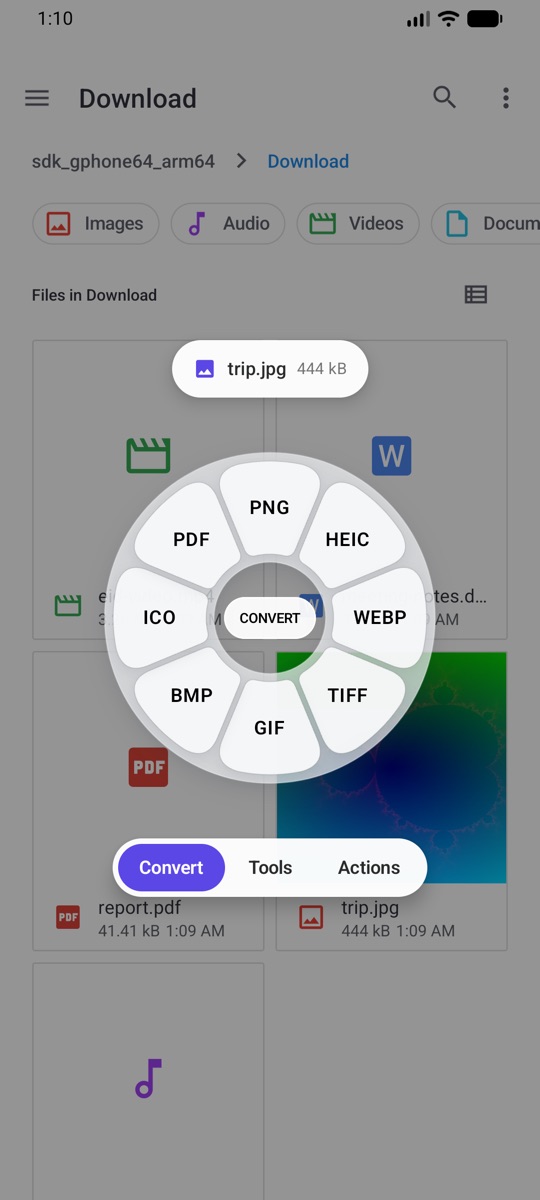Choose HEIC in the convert wheel
This screenshot has height=1200, width=540.
348,539
